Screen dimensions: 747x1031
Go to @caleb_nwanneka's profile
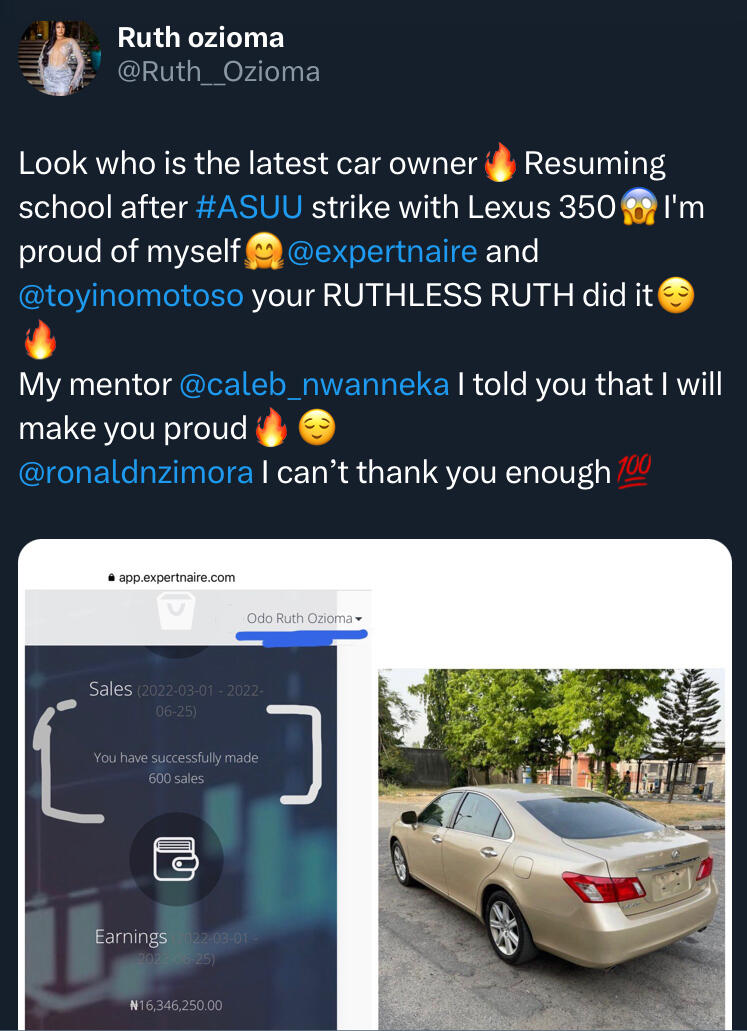(x=314, y=385)
